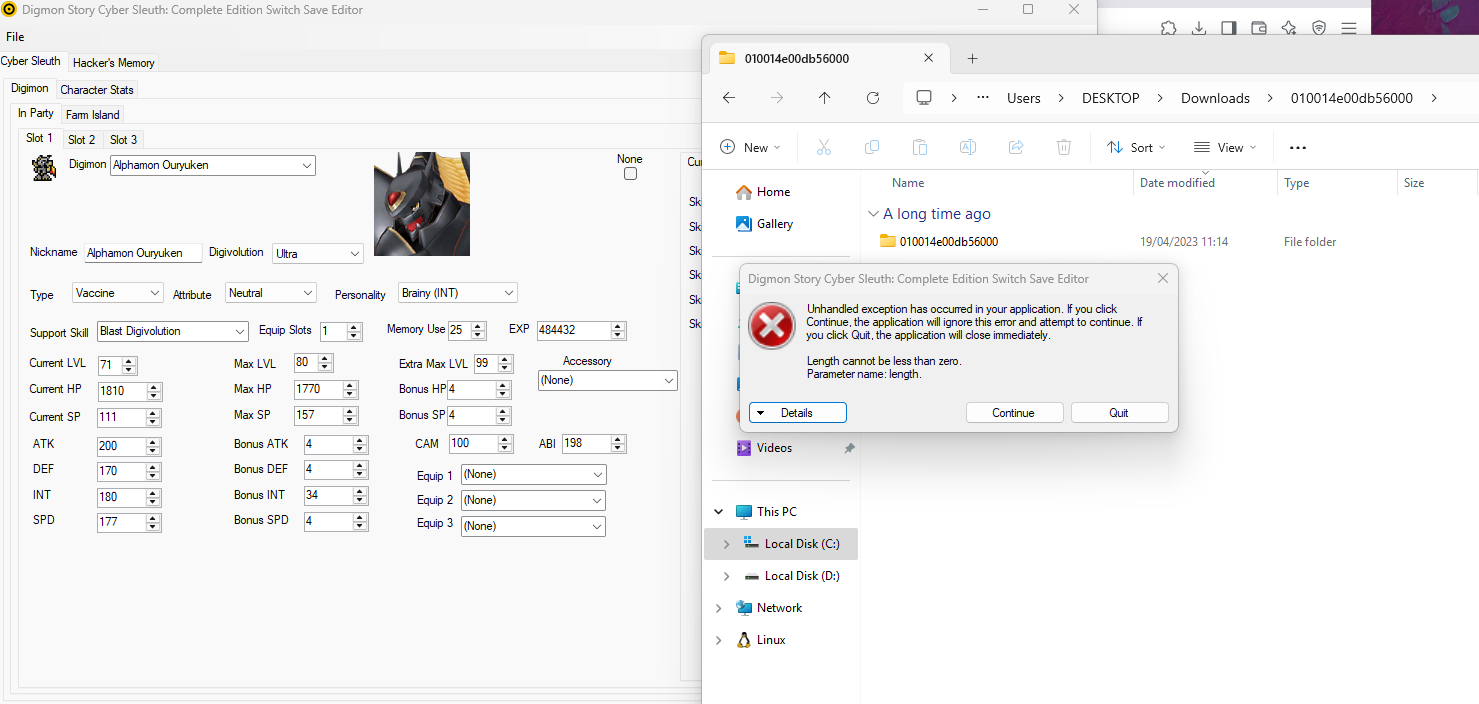Select the Slot 3 tab

pyautogui.click(x=124, y=140)
